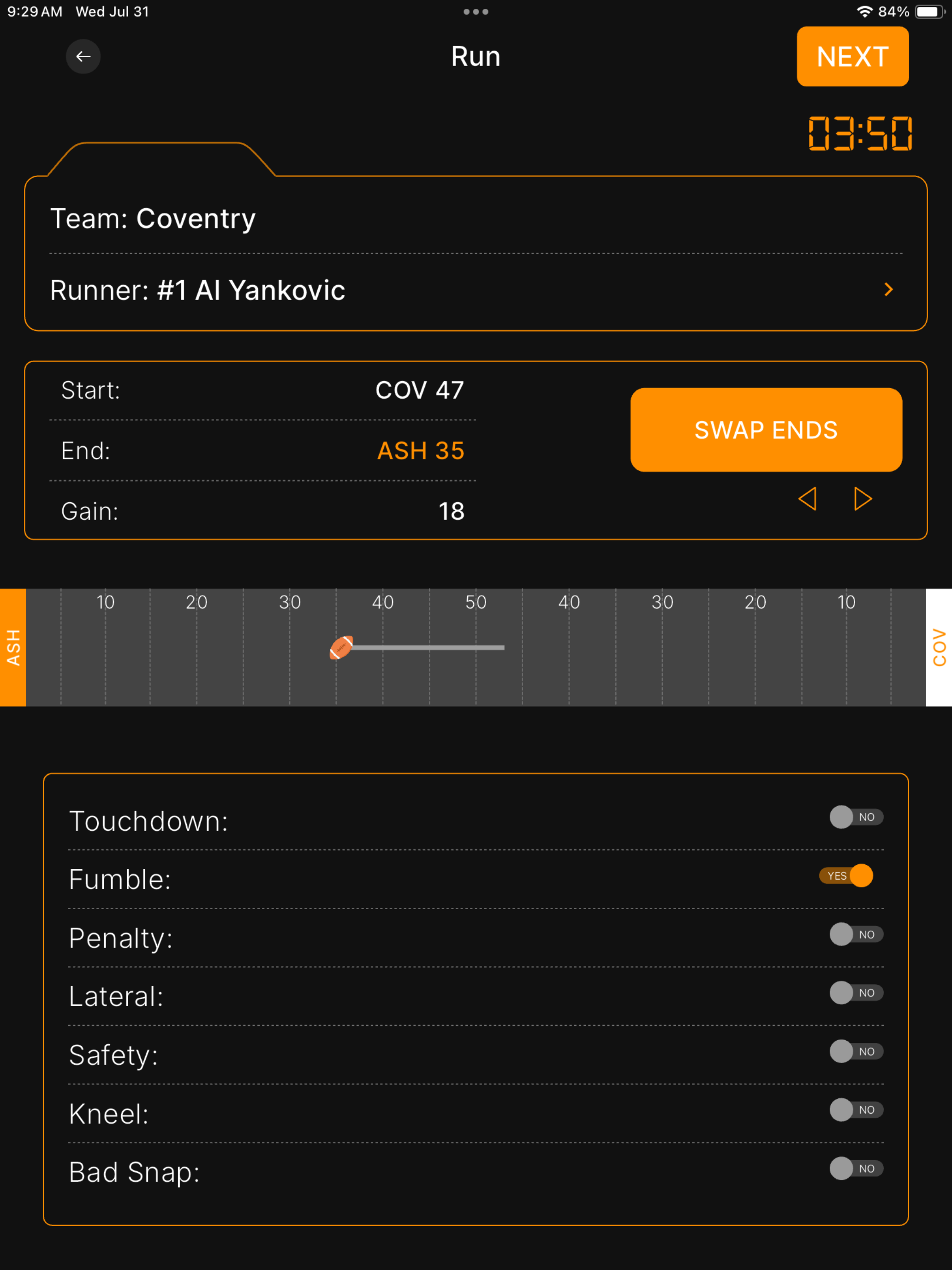This screenshot has width=952, height=1270.
Task: Tap the status bar time 9:29 AM
Action: (35, 12)
